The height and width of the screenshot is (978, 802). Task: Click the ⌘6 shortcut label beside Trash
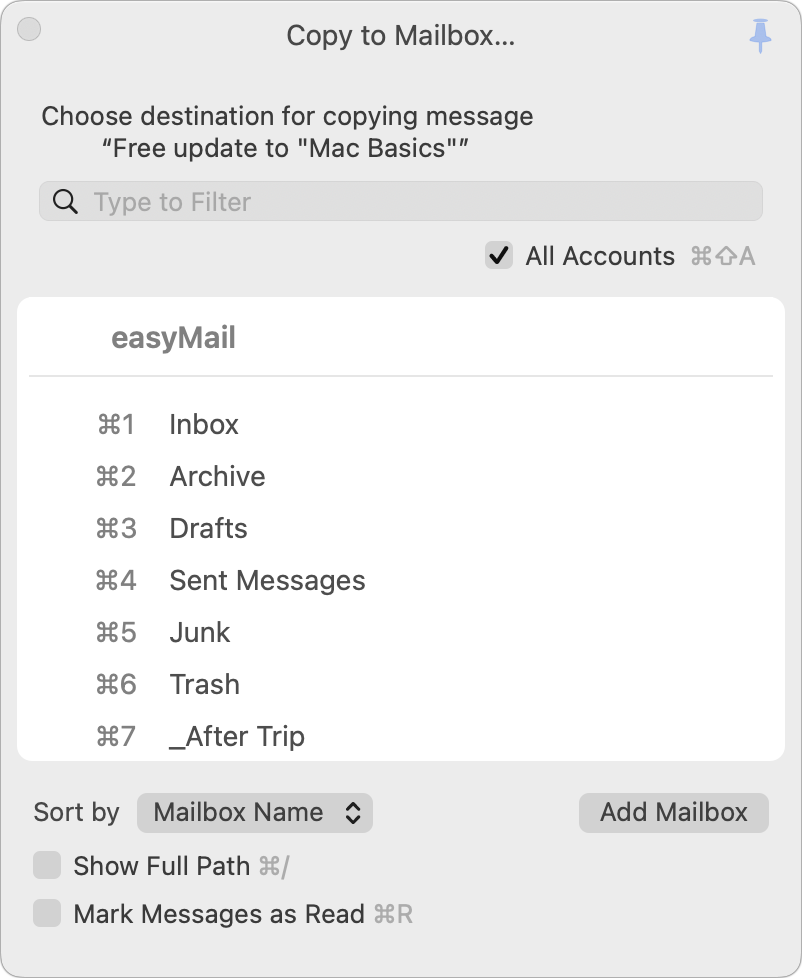[x=116, y=685]
